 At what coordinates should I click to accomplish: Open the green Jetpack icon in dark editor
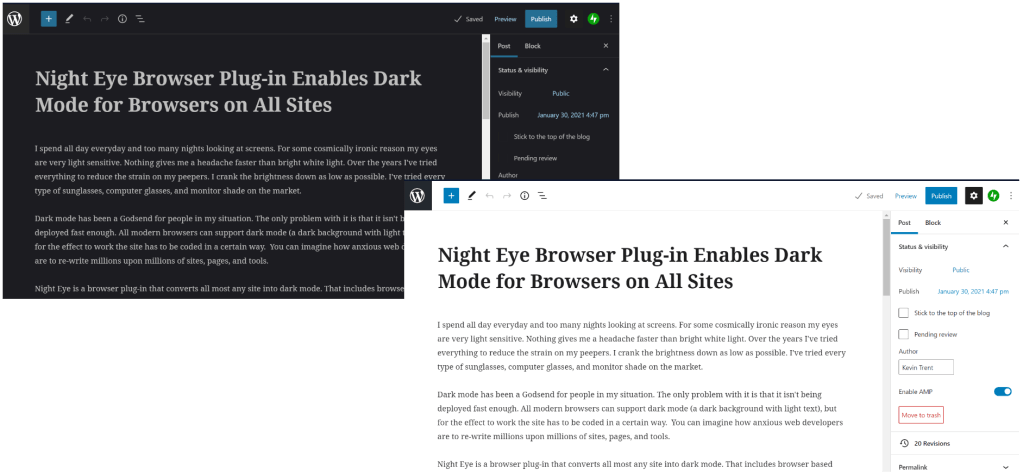(x=593, y=19)
